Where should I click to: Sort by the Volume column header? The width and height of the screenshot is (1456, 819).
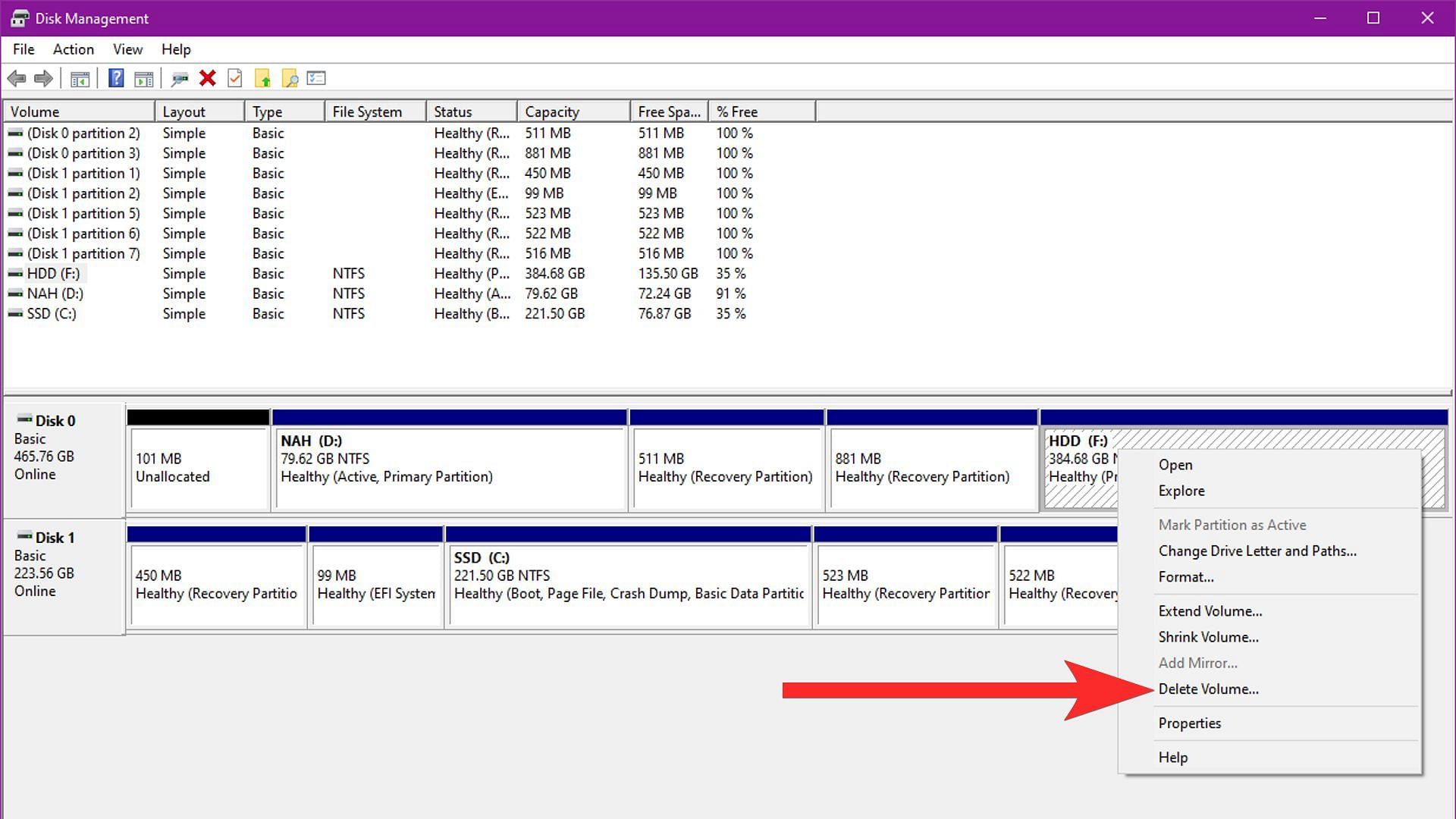click(79, 111)
